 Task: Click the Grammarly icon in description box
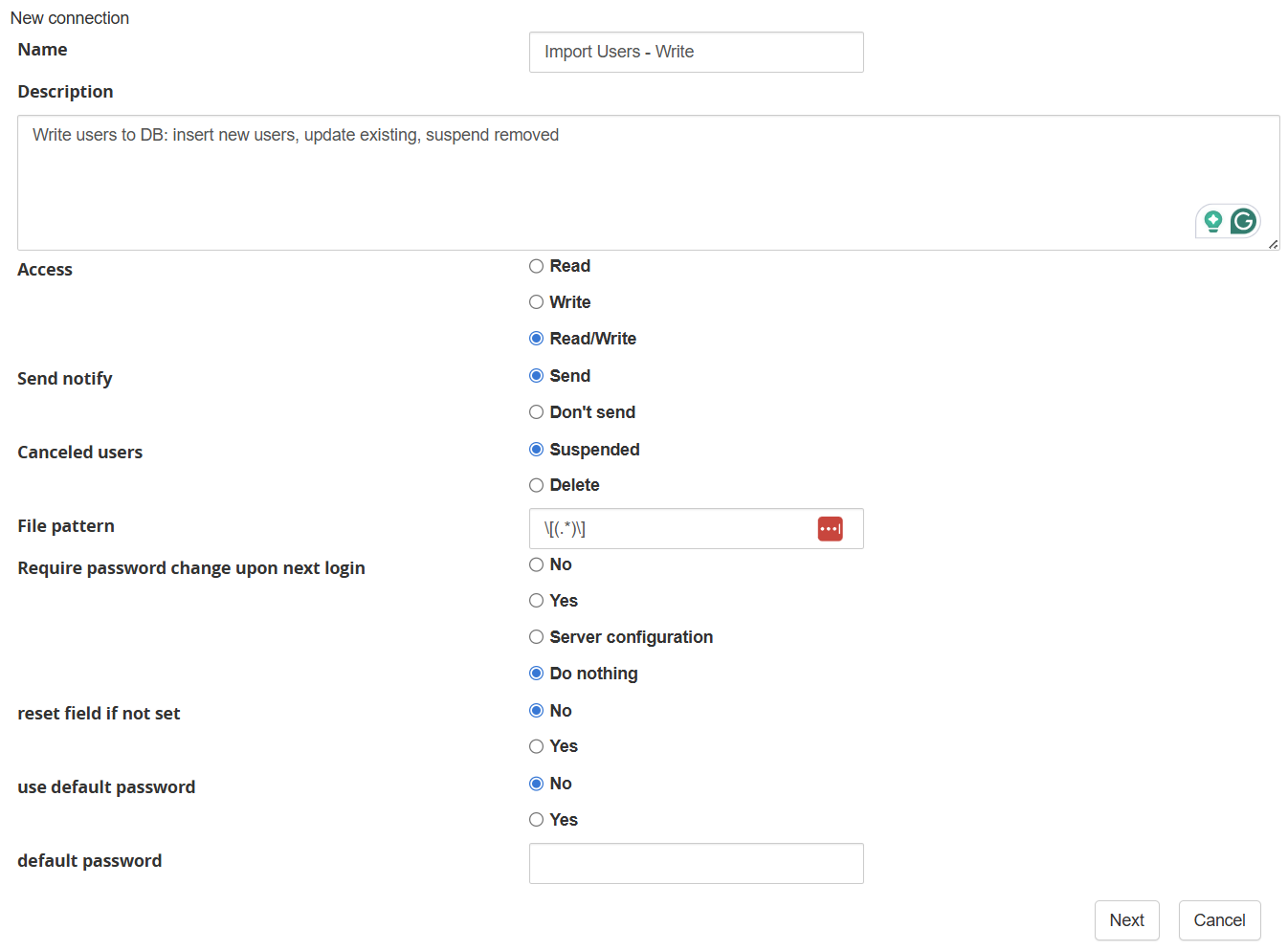[x=1243, y=222]
